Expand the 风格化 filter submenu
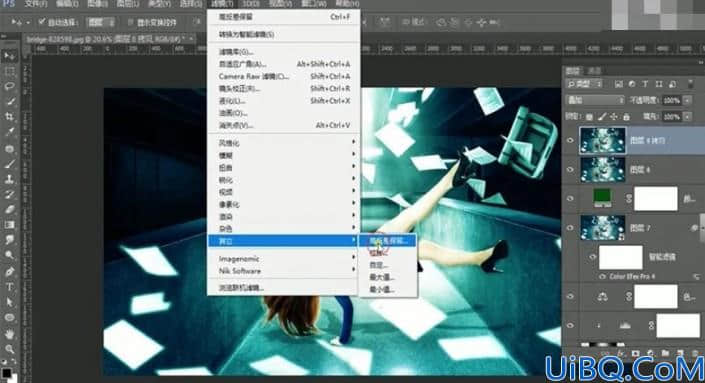 tap(284, 143)
